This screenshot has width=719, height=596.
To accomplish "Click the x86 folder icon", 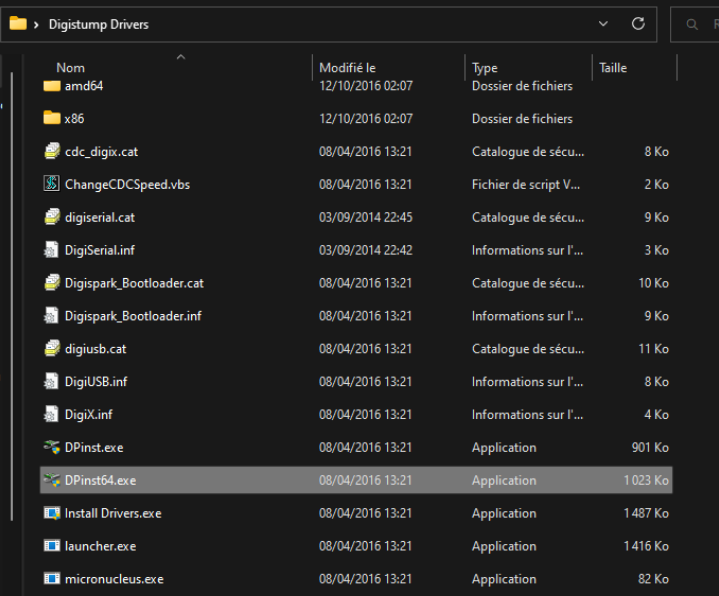I will 52,119.
